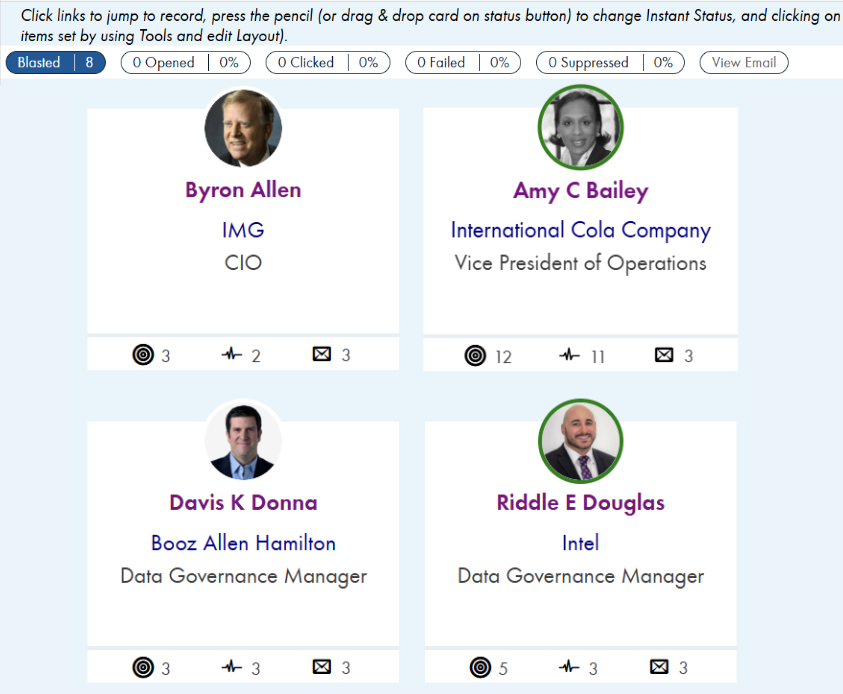
Task: Click target icon on Byron Allen card
Action: pos(143,354)
